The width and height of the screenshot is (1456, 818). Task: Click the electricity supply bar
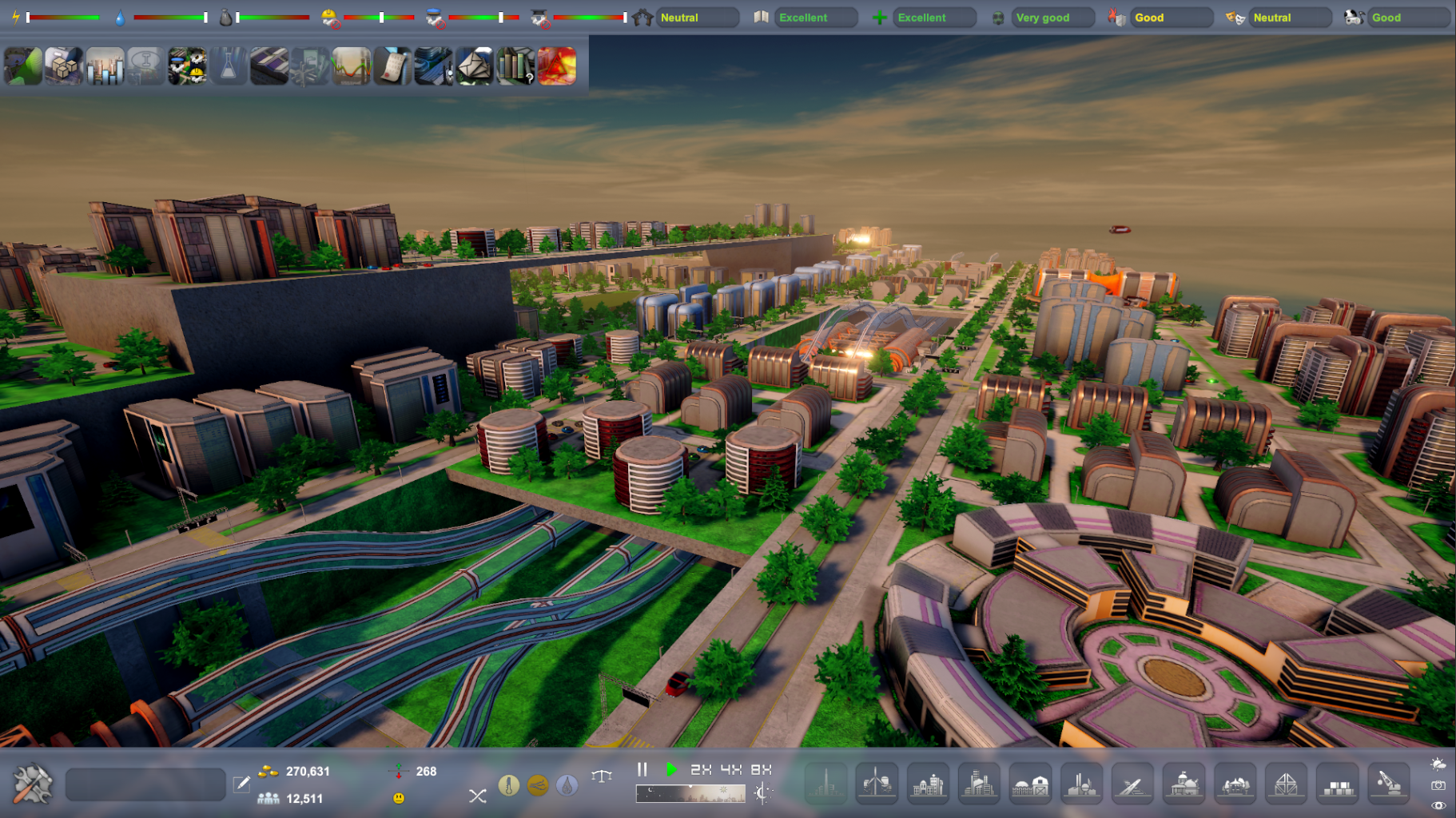click(x=64, y=18)
